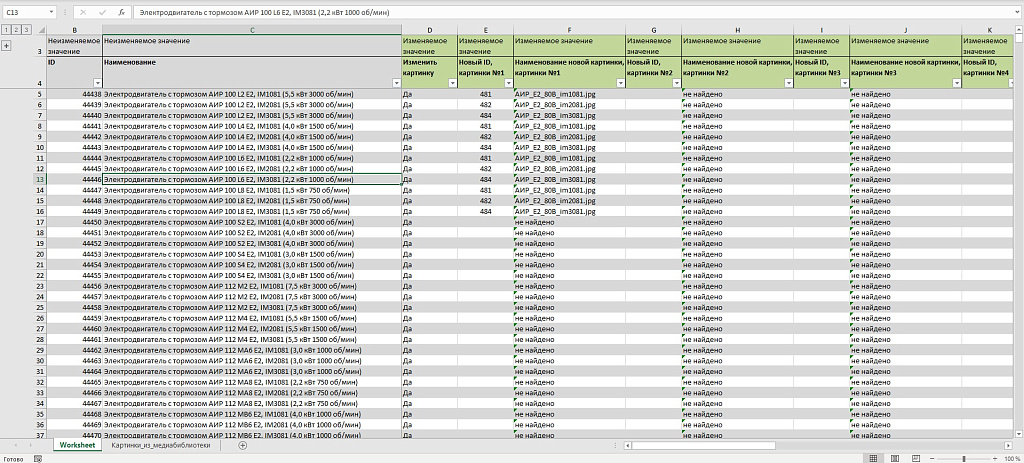This screenshot has width=1024, height=463.
Task: Click the Insert Function (fx) icon
Action: tap(121, 12)
